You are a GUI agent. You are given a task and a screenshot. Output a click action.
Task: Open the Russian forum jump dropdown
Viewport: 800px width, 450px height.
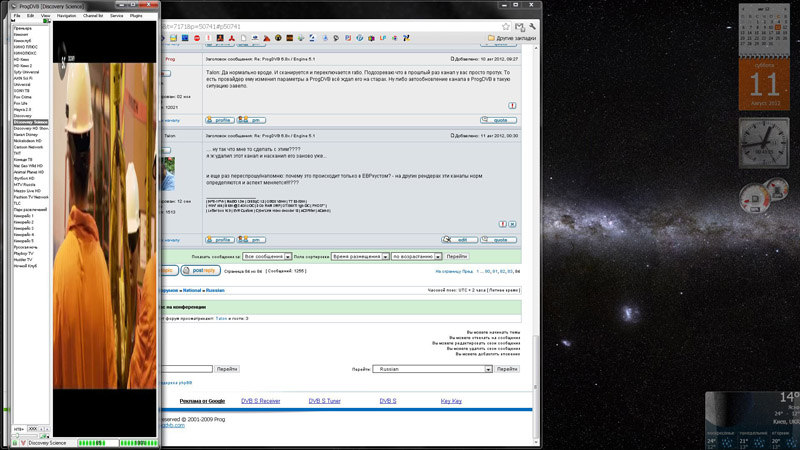click(x=433, y=369)
